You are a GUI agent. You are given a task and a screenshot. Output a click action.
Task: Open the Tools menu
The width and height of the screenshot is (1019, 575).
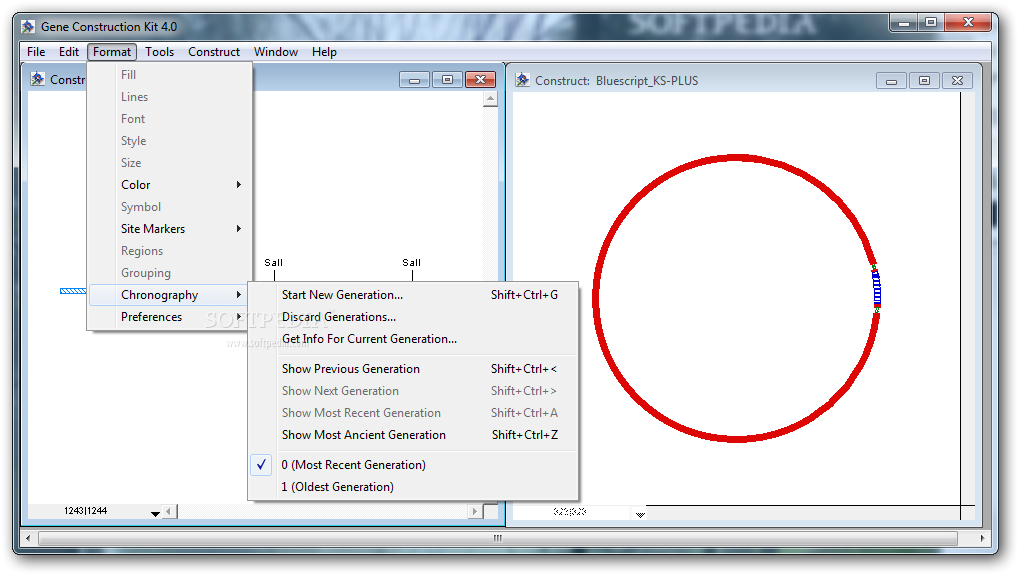click(159, 52)
